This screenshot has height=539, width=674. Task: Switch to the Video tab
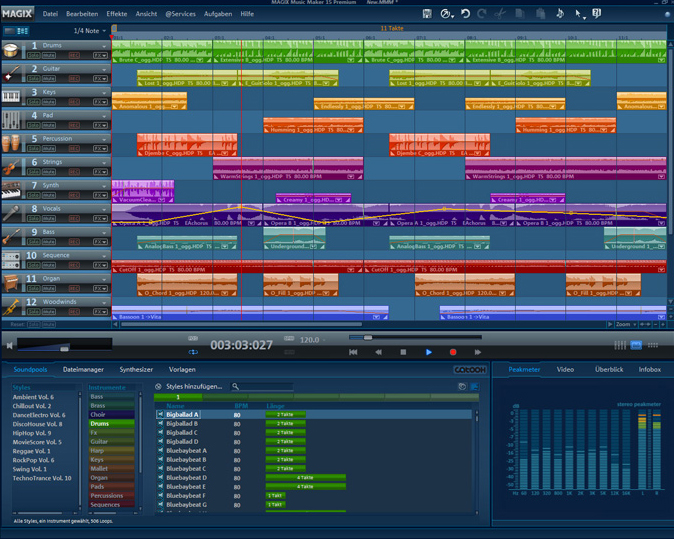565,370
